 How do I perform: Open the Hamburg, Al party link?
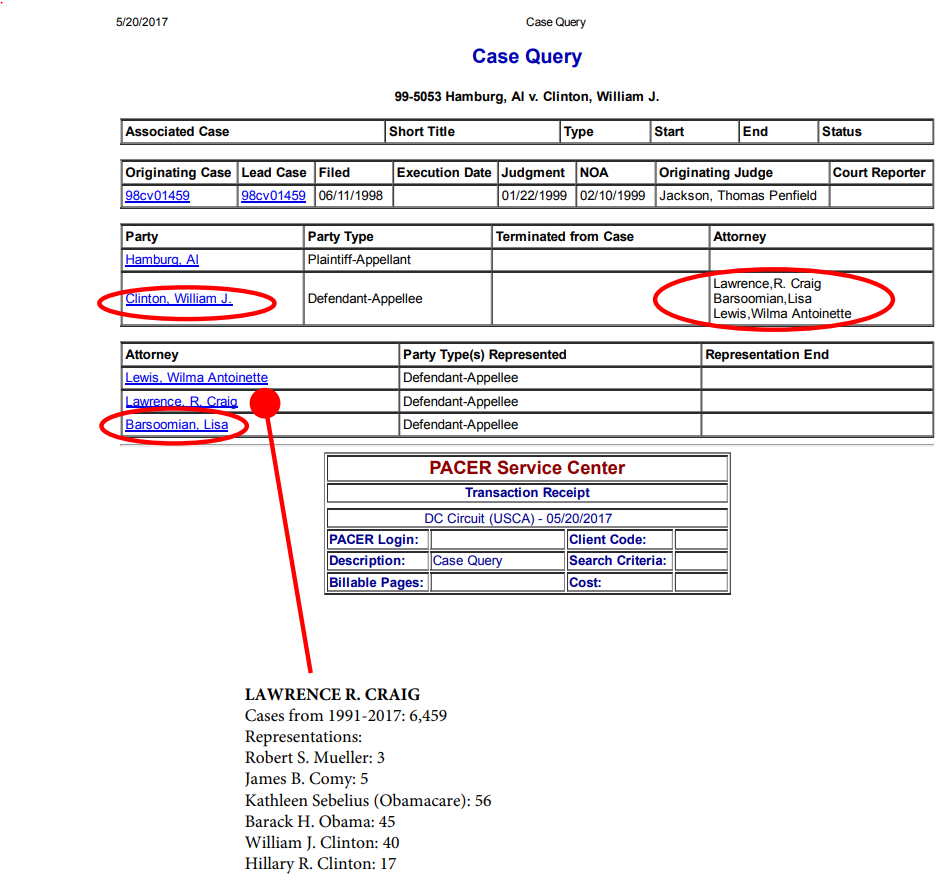coord(162,260)
